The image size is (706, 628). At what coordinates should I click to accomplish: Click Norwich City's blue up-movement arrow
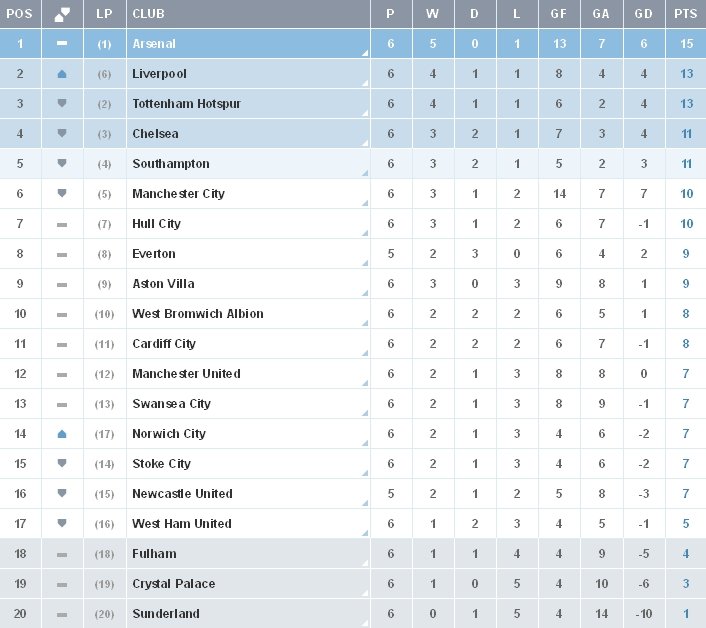pyautogui.click(x=62, y=434)
